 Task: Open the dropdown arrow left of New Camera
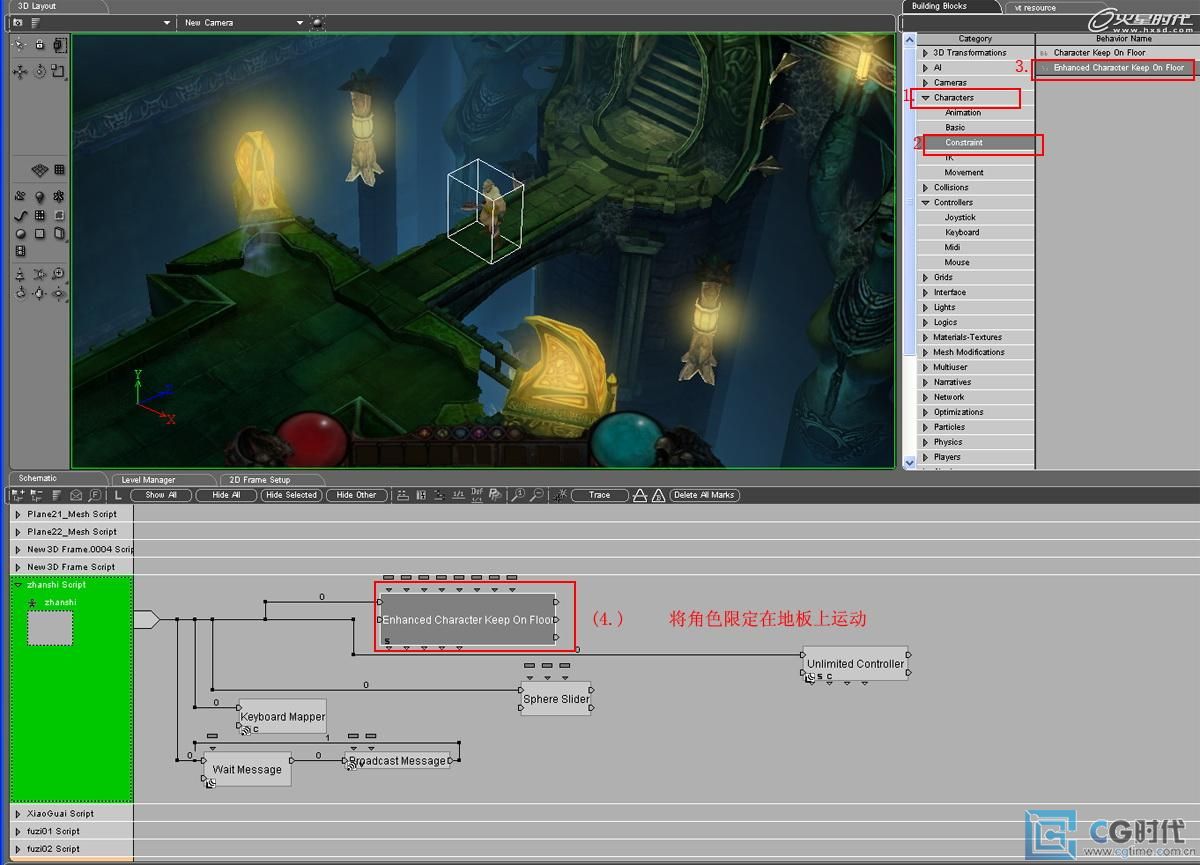[167, 22]
